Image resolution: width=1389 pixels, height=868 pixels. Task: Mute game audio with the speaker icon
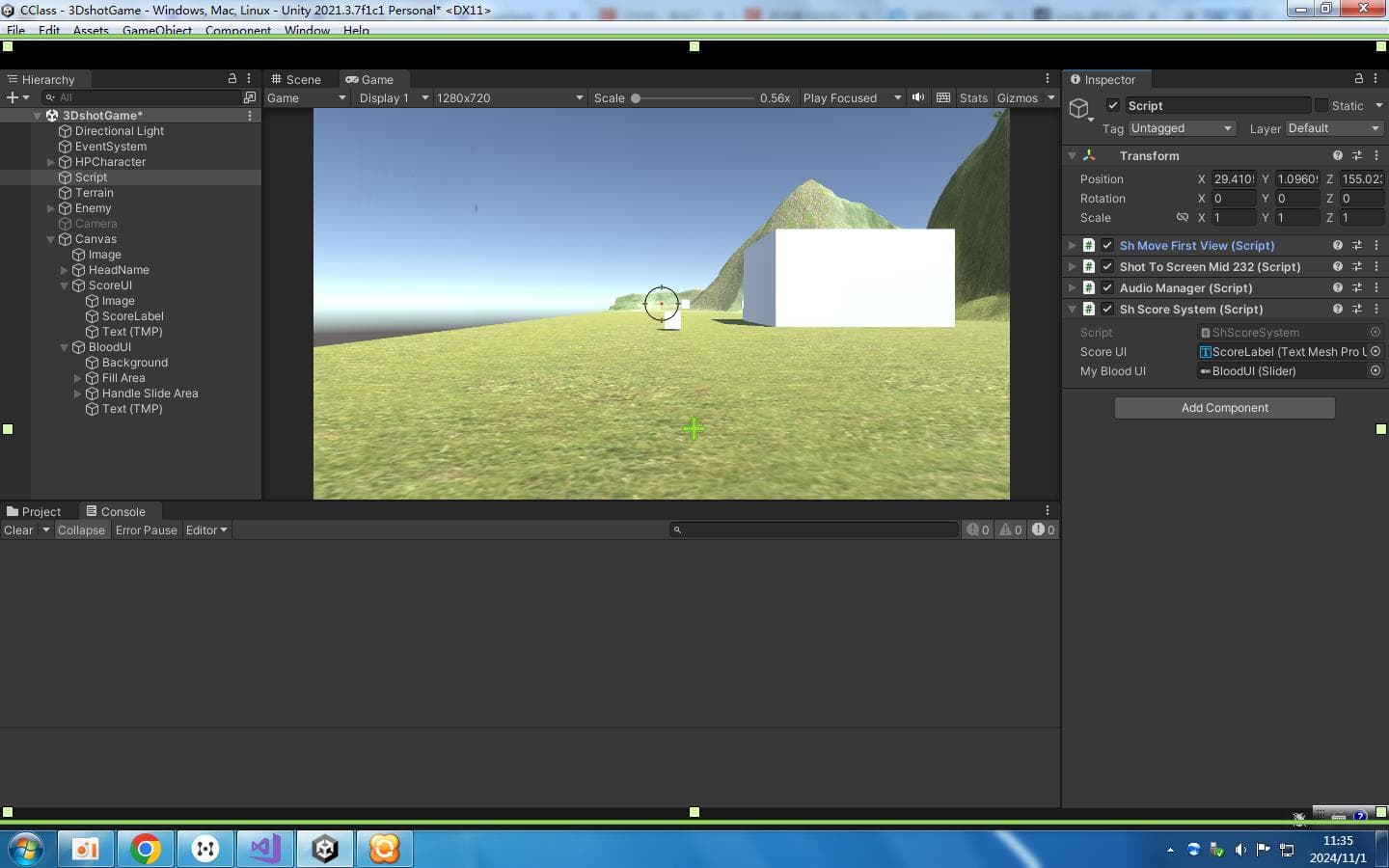pos(918,97)
